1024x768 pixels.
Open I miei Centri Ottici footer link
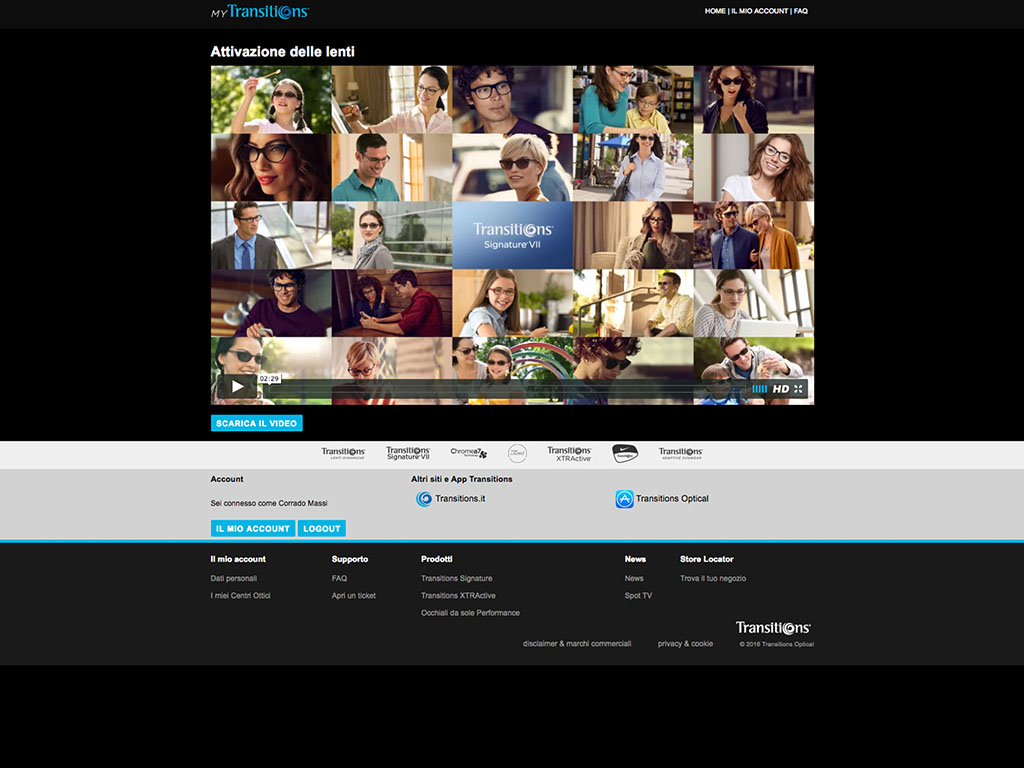click(x=240, y=596)
